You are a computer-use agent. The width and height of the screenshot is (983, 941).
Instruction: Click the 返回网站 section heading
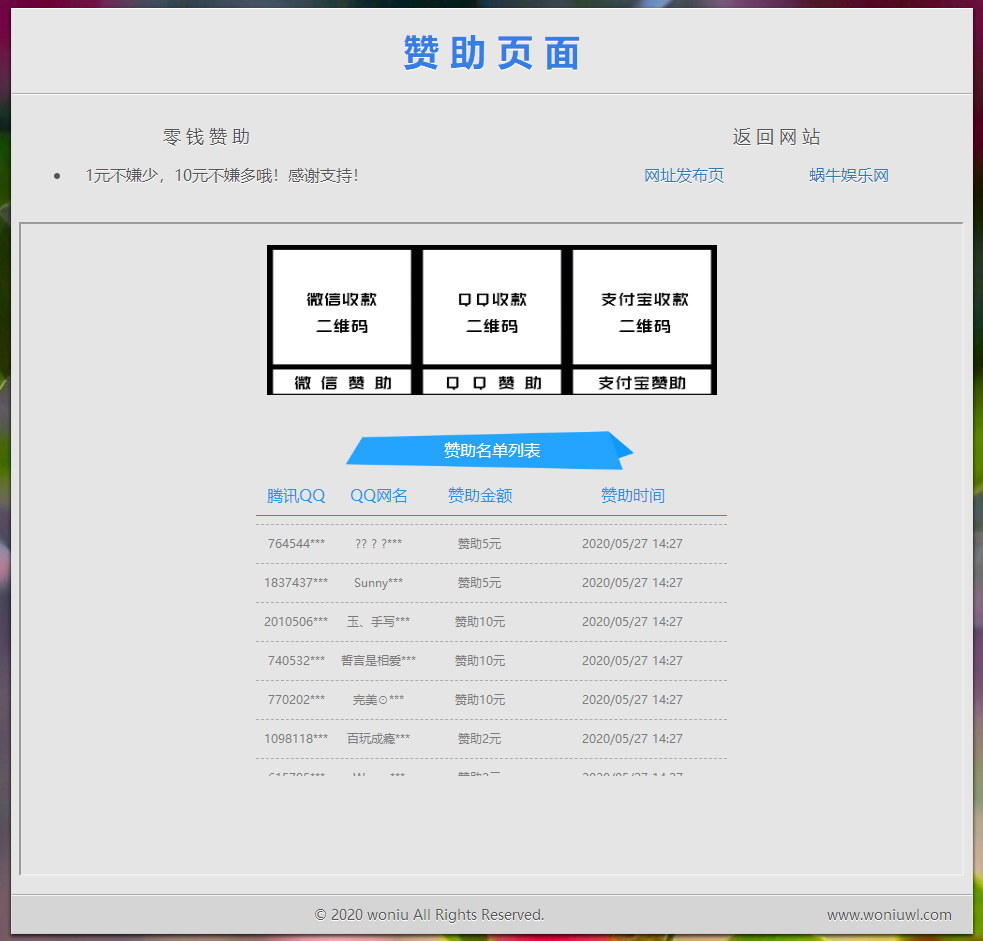point(777,136)
